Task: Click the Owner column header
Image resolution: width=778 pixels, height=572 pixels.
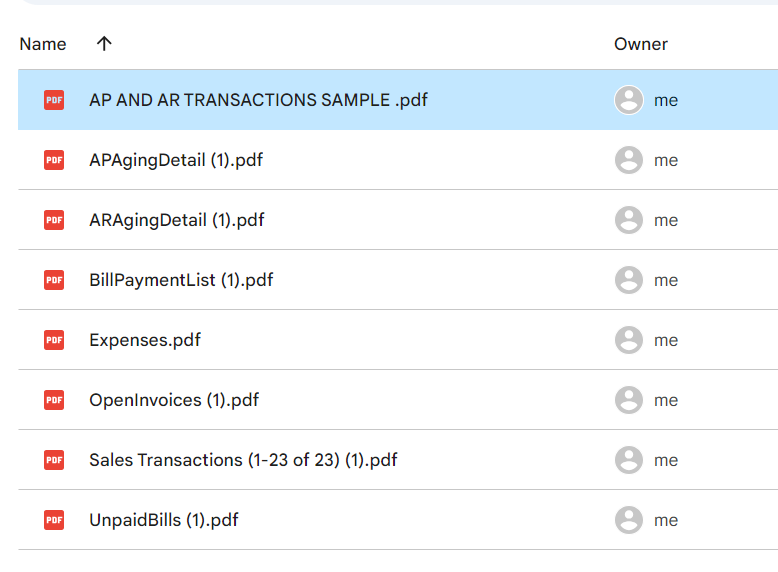Action: (x=641, y=44)
